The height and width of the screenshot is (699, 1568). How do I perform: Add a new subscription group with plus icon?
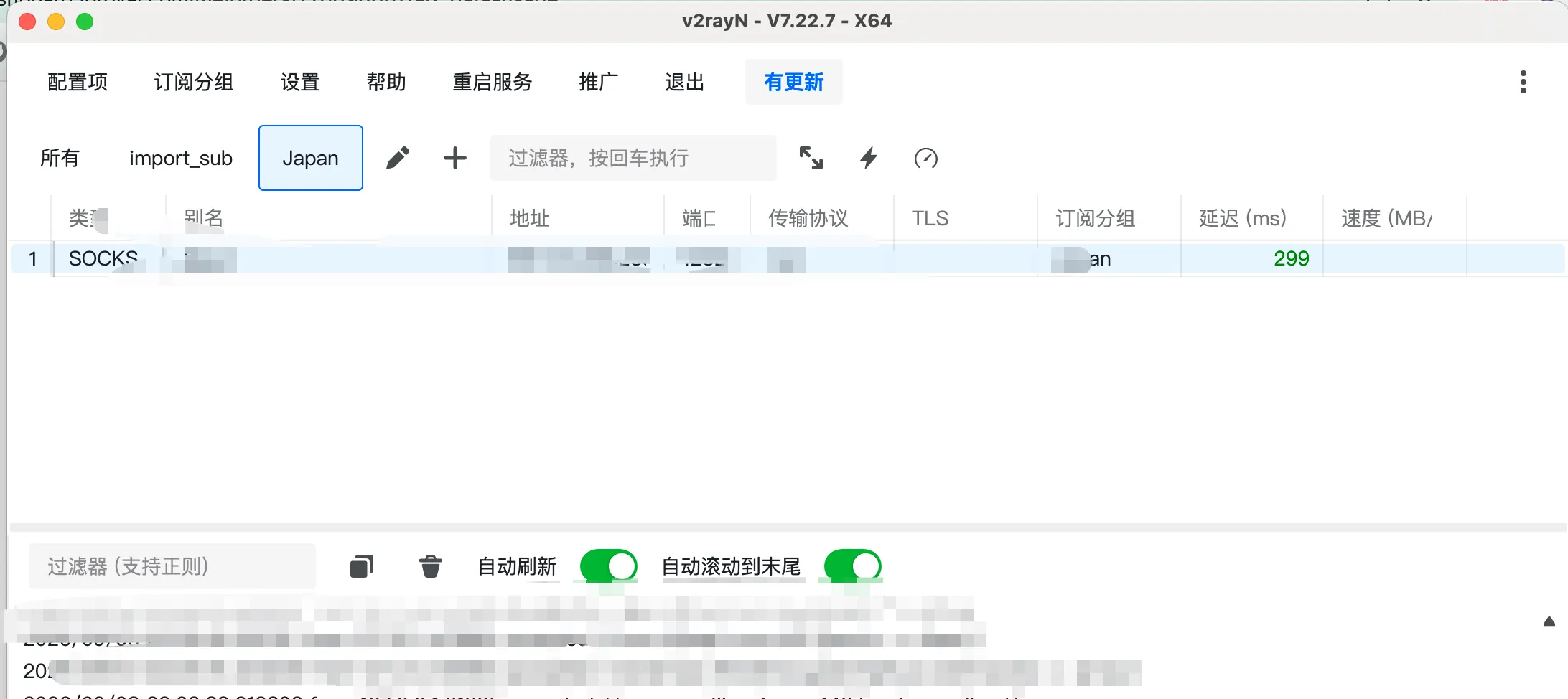(455, 158)
